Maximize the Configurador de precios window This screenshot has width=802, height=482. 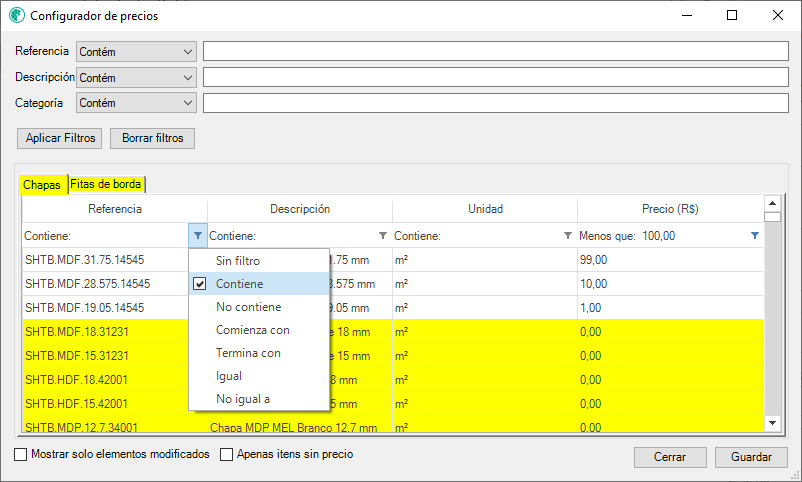coord(732,15)
